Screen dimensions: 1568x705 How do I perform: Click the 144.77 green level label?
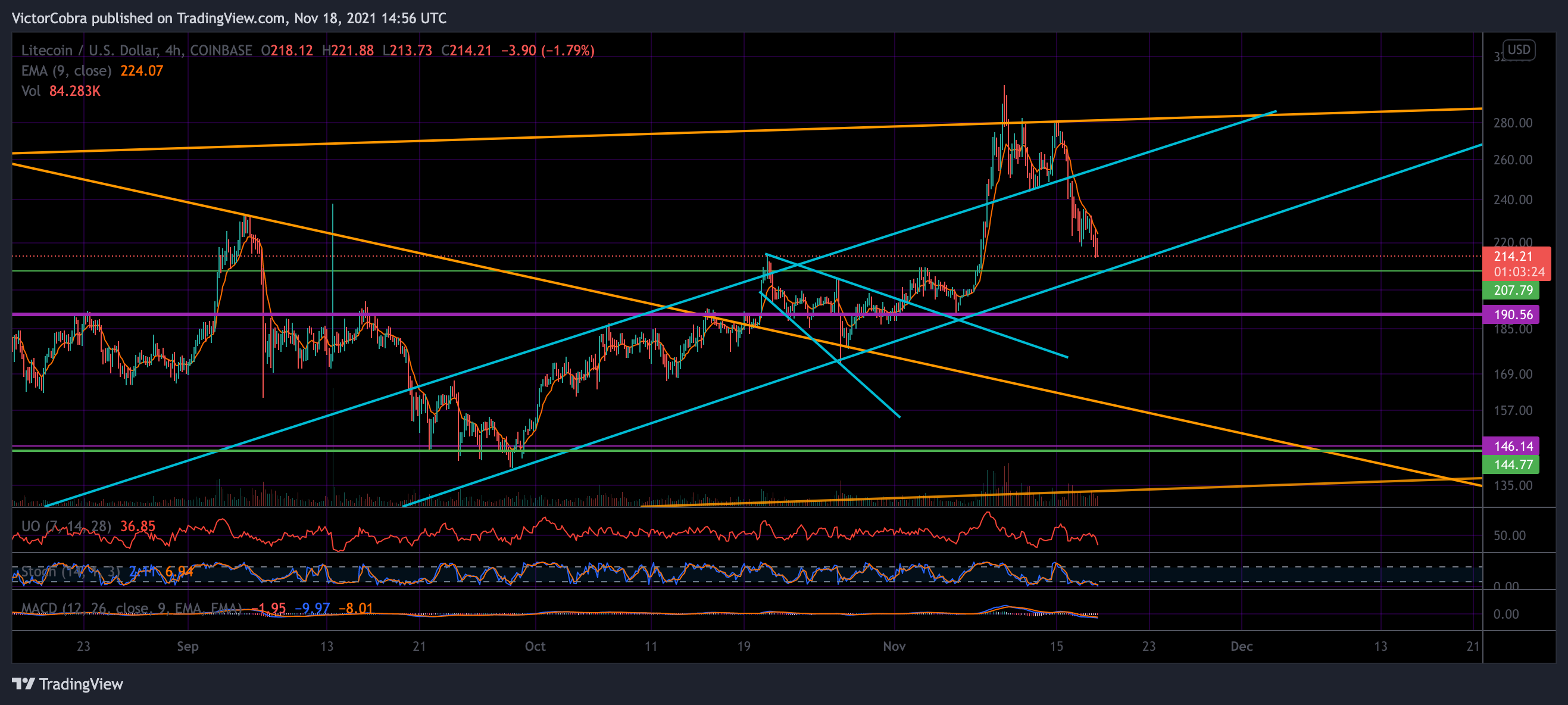[x=1511, y=465]
